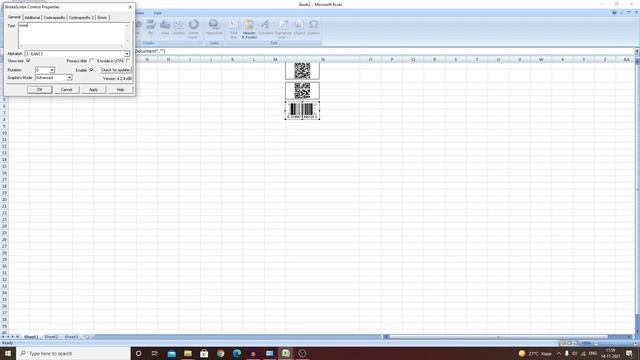The width and height of the screenshot is (640, 360).
Task: Click in the Text input box
Action: [73, 35]
